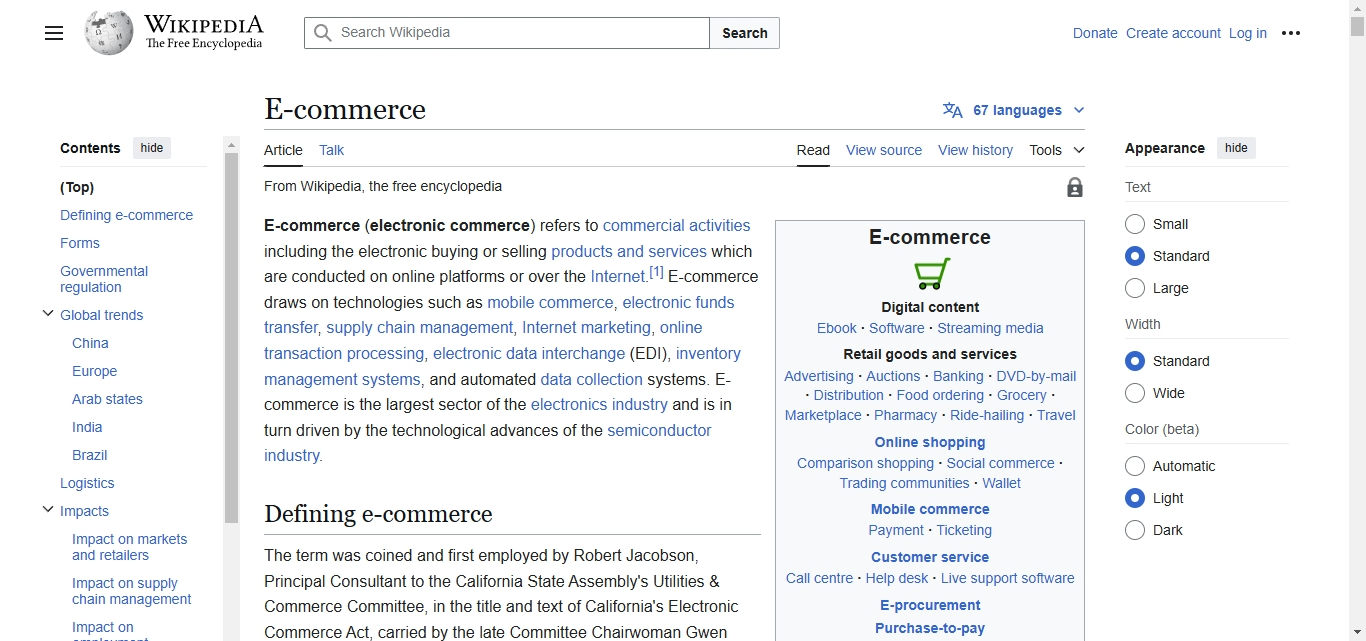The width and height of the screenshot is (1366, 641).
Task: Click the Log in link
Action: click(x=1248, y=33)
